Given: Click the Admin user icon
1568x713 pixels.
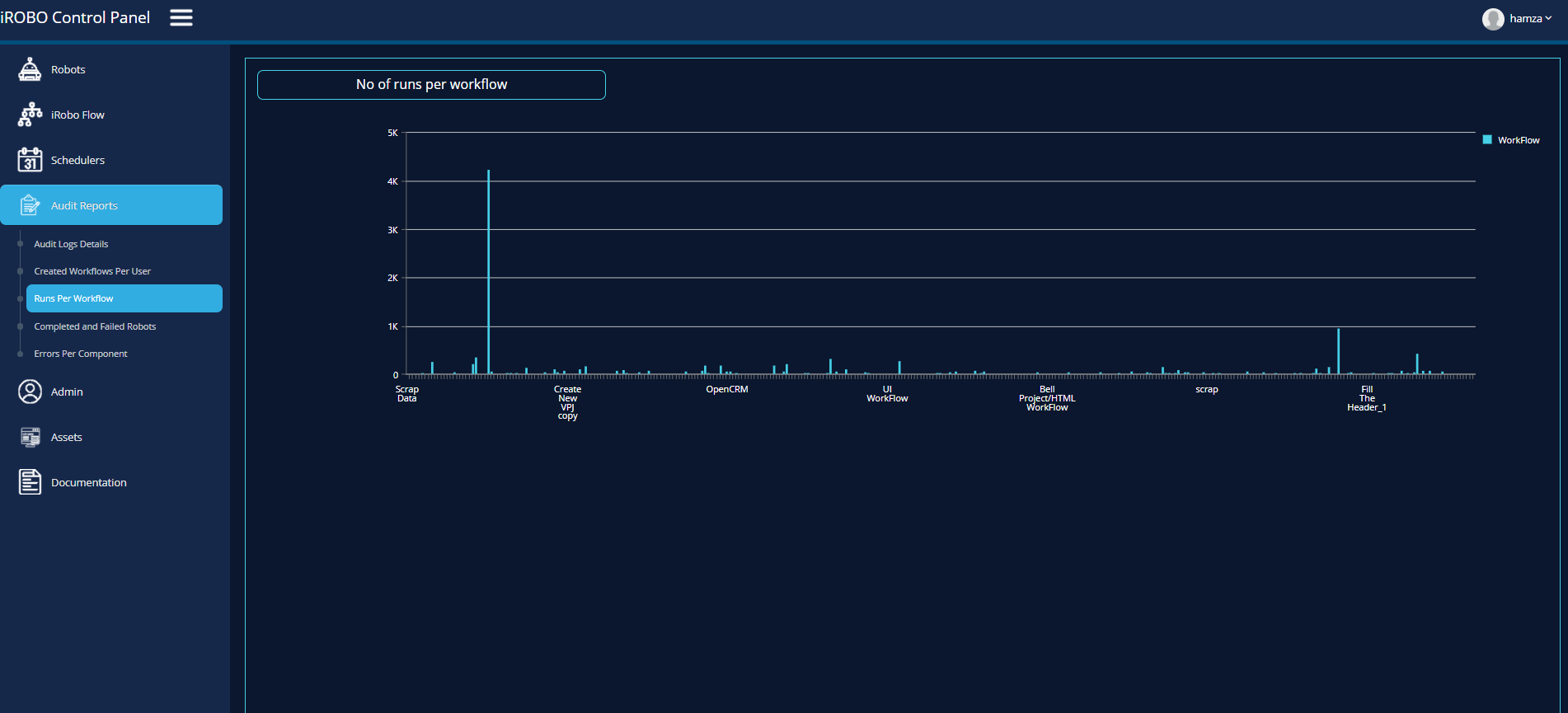Looking at the screenshot, I should (x=30, y=392).
